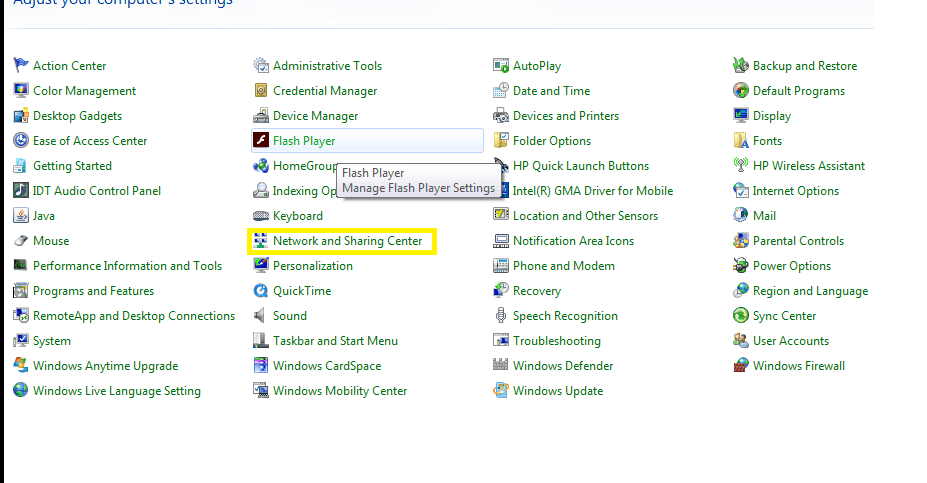Select the Backup and Restore icon

coord(741,66)
